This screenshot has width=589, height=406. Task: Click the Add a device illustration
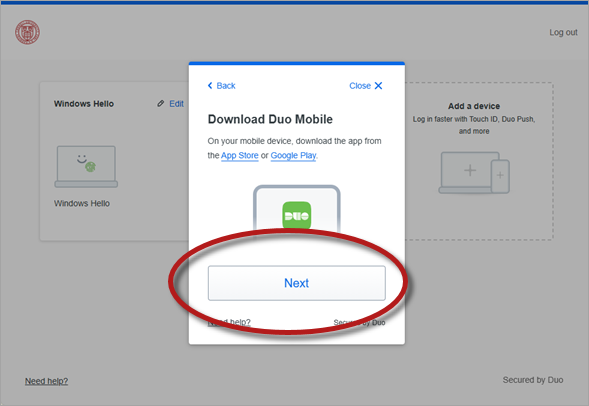click(x=474, y=172)
